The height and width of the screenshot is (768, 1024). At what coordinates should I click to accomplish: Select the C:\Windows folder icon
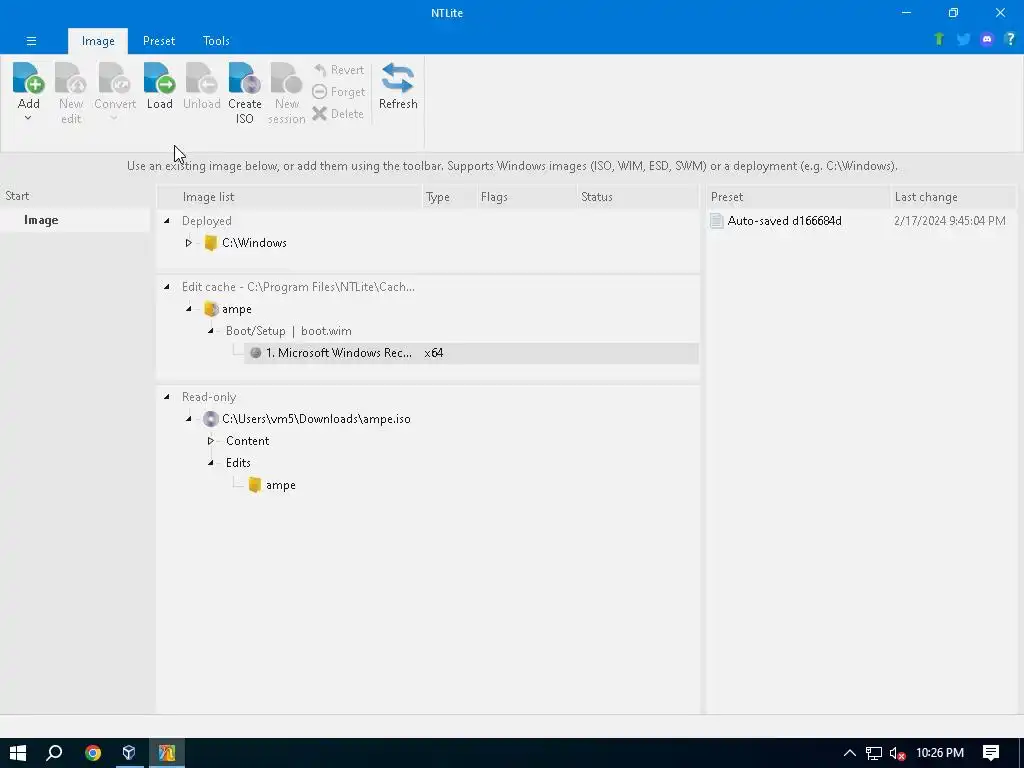[210, 243]
